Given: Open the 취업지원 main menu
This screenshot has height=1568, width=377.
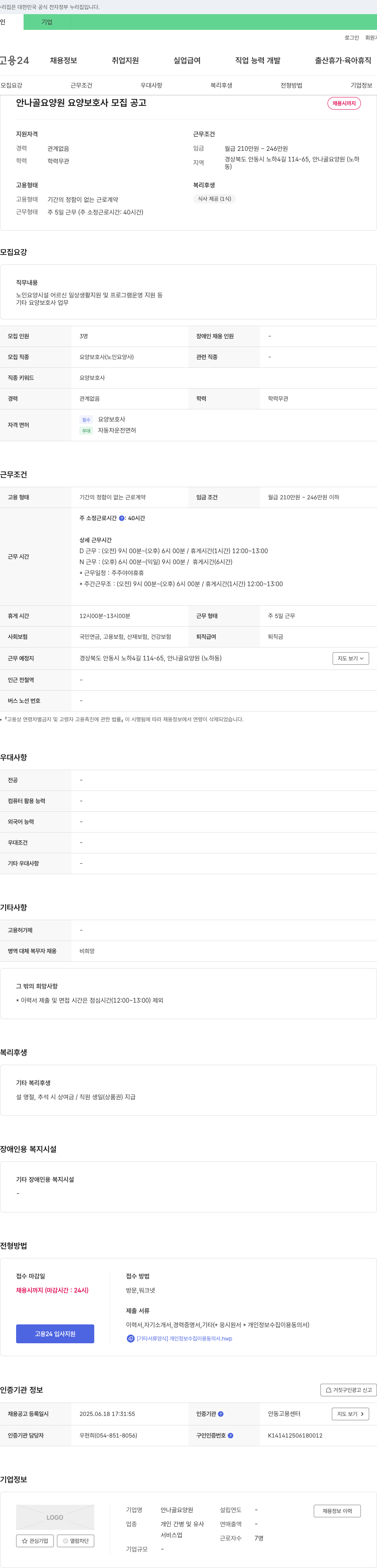Looking at the screenshot, I should point(125,60).
